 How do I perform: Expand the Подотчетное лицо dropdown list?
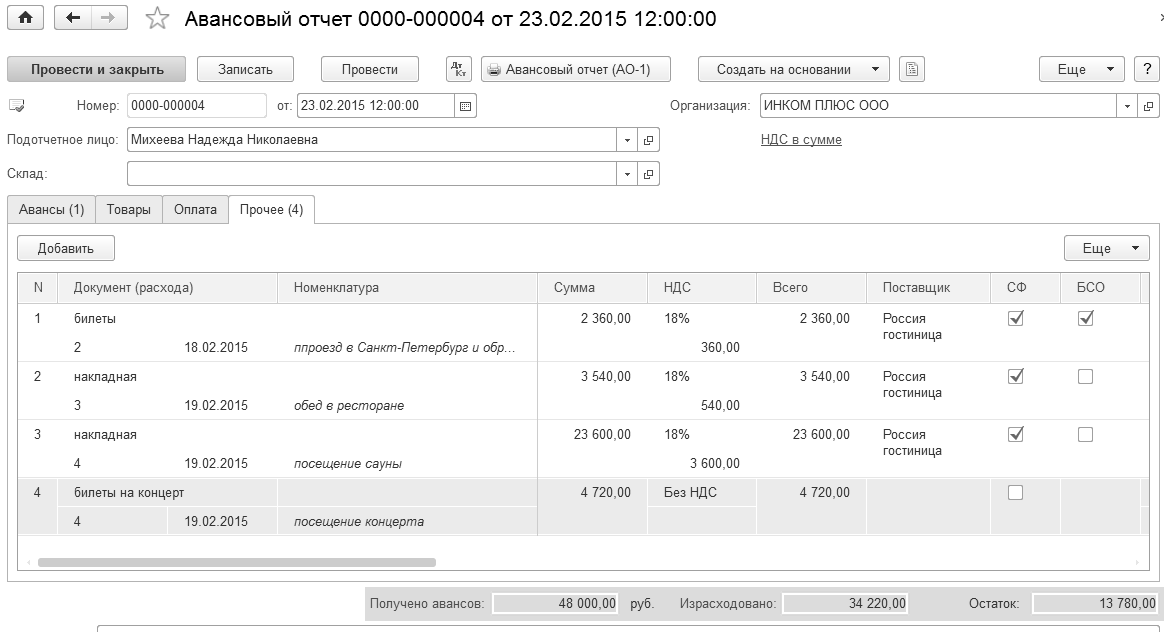coord(627,140)
